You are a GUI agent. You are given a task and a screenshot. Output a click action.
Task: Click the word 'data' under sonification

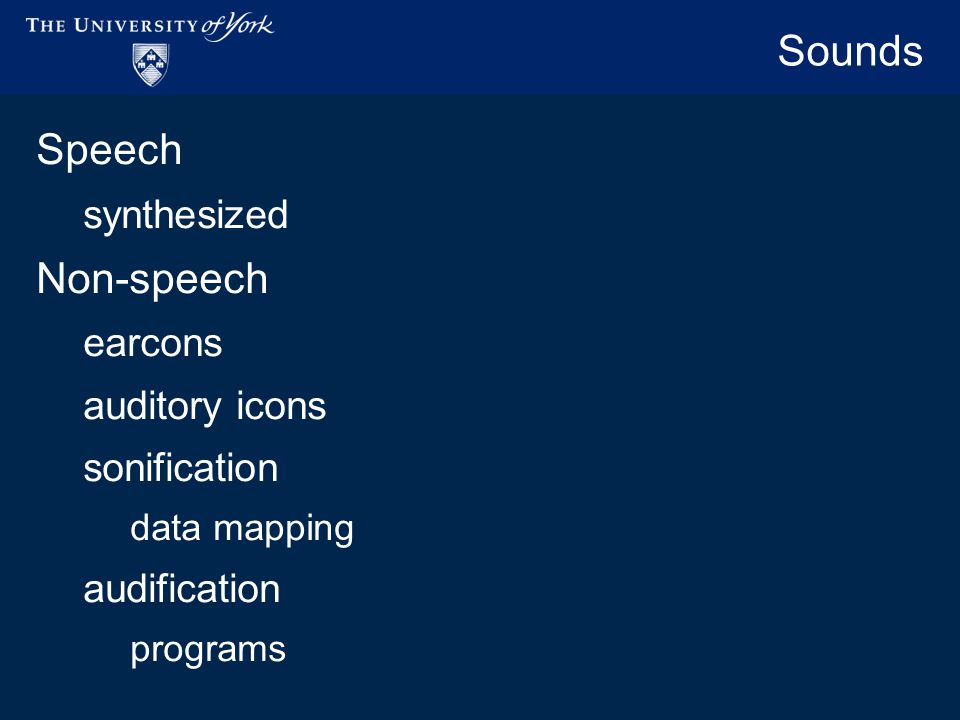[x=165, y=528]
